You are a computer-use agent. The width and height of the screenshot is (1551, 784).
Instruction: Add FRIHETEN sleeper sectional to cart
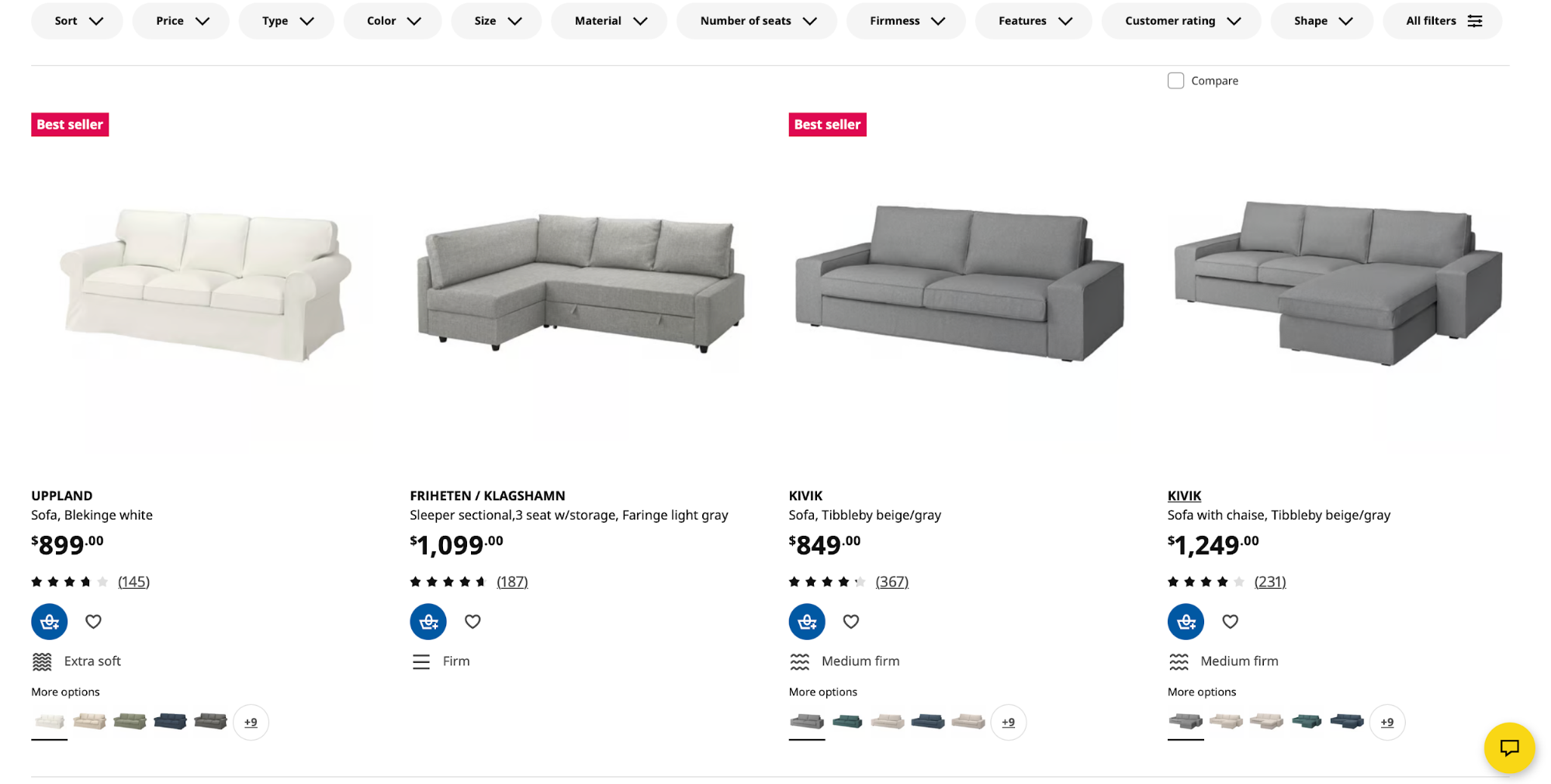(x=428, y=621)
